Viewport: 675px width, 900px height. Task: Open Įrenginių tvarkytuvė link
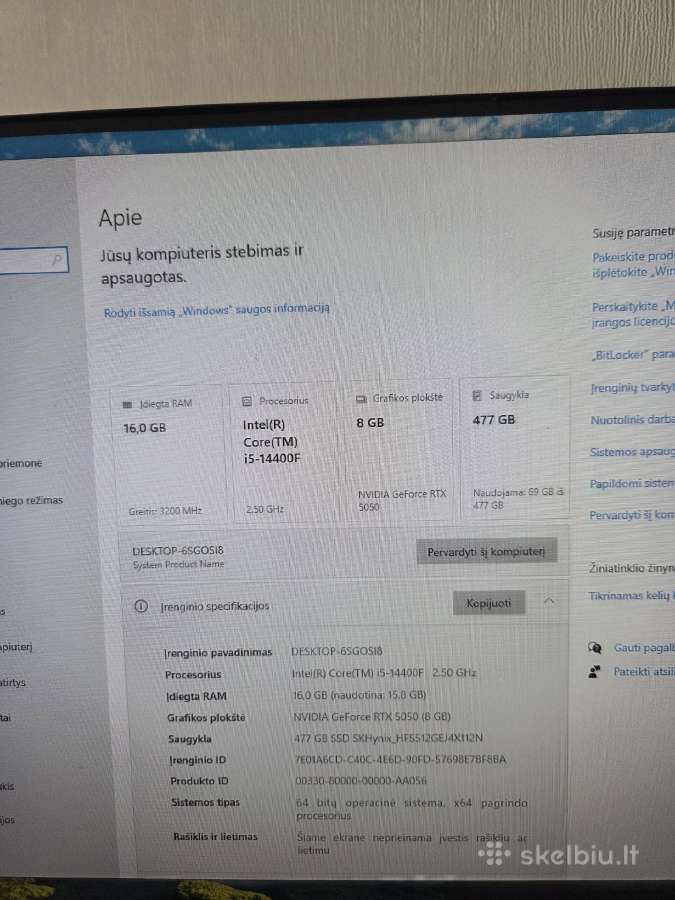[633, 388]
